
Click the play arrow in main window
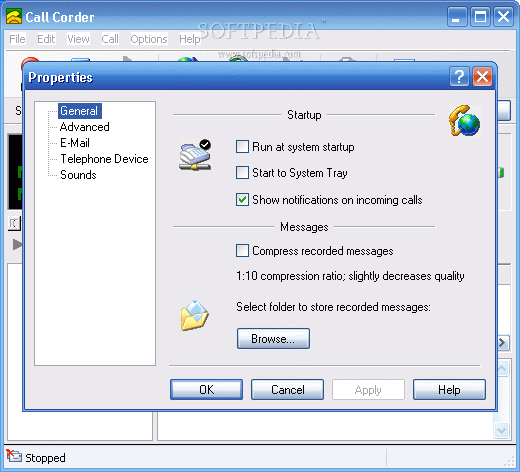pos(17,244)
